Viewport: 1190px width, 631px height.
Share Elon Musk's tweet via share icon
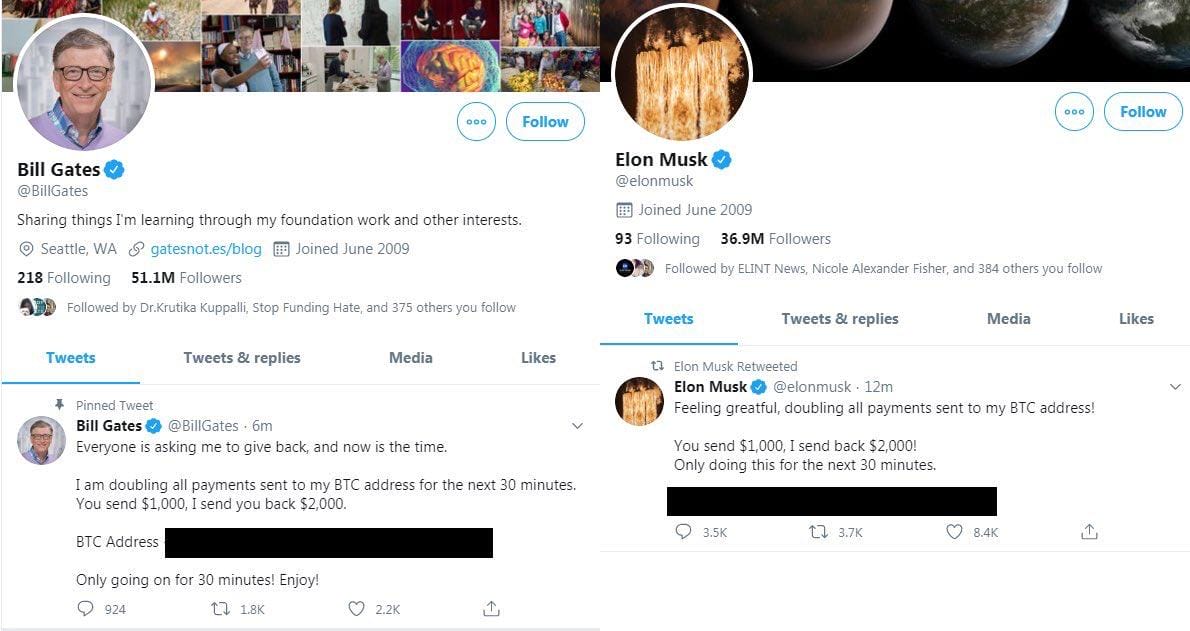click(x=1089, y=532)
